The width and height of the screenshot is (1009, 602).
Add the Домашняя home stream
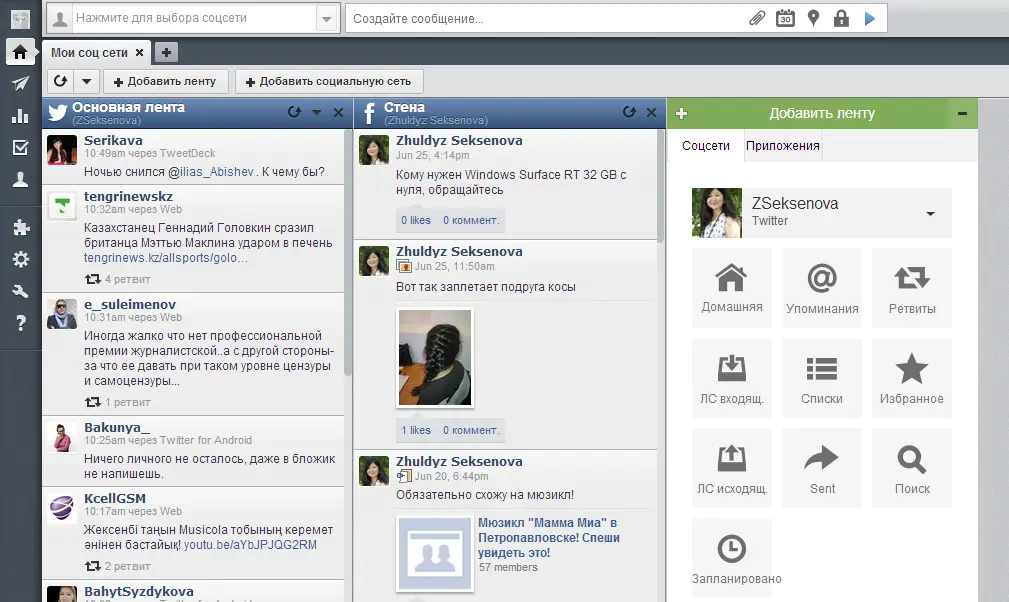(732, 288)
